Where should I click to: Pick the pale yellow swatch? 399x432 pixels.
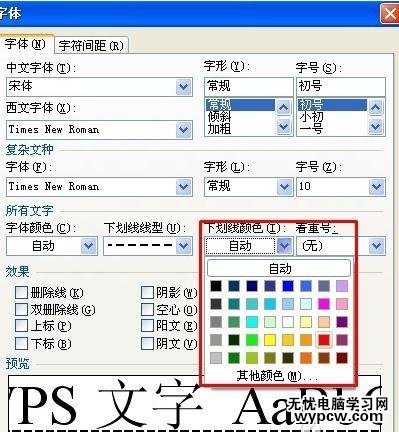[306, 322]
